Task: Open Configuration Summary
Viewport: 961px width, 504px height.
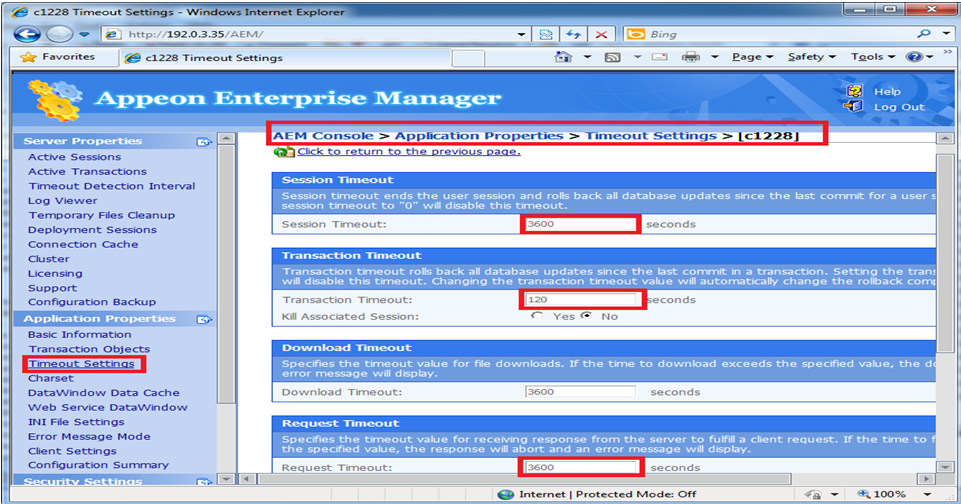Action: [98, 465]
